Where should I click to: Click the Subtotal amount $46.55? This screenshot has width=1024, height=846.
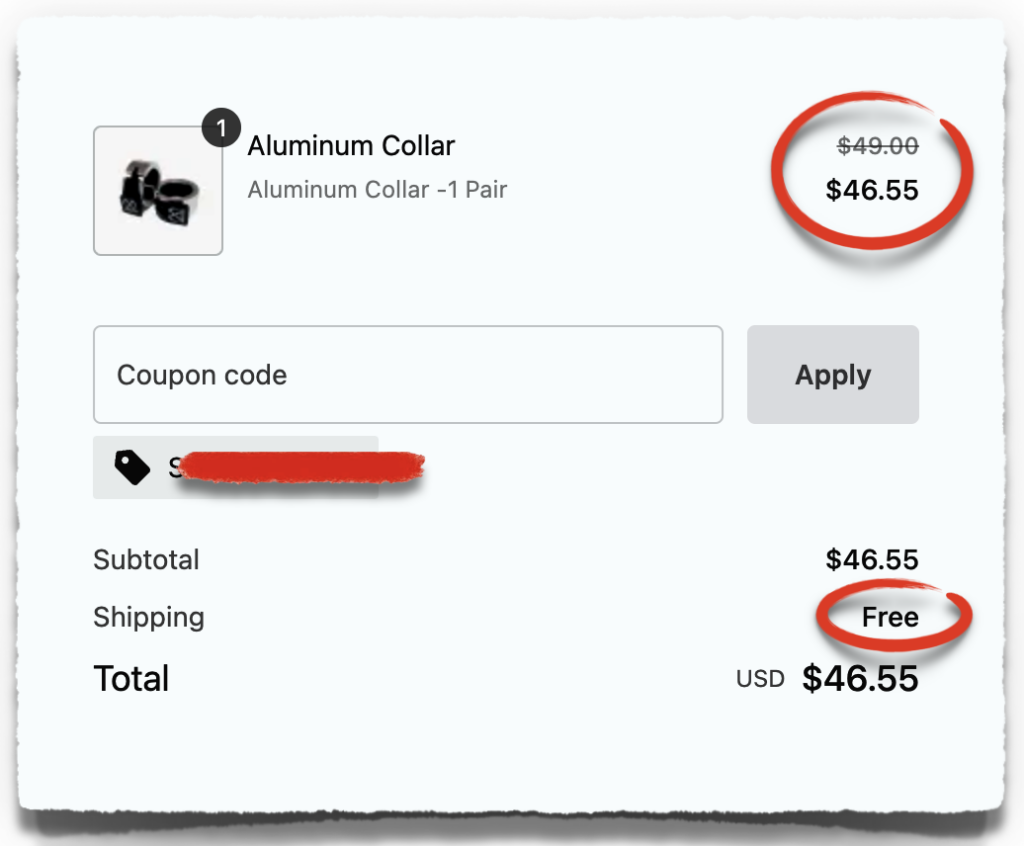(x=874, y=560)
